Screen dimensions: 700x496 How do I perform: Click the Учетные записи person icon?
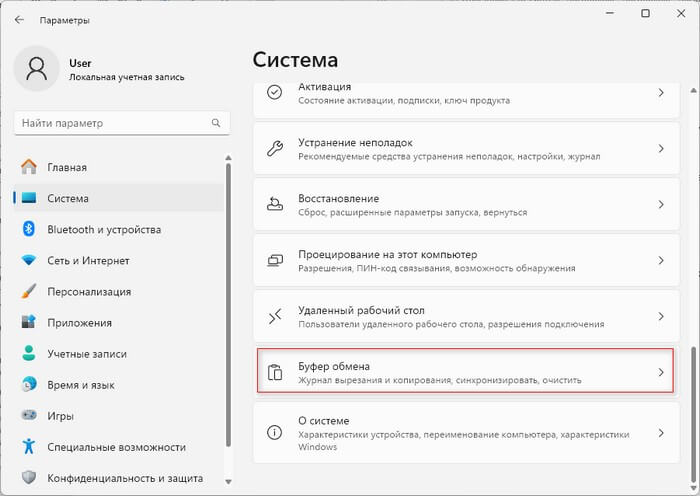(x=29, y=353)
